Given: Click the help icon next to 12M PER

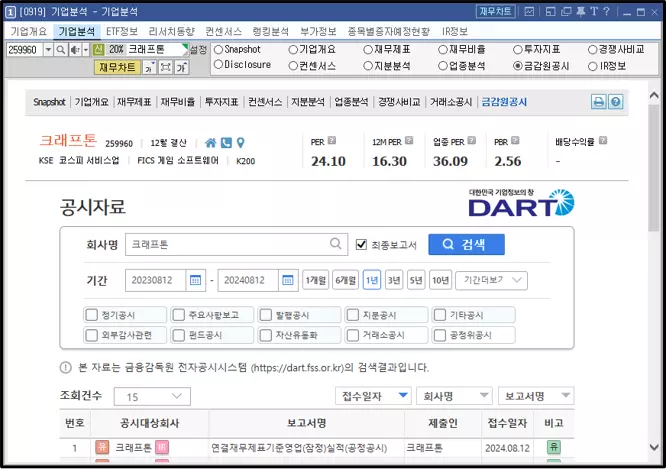Looking at the screenshot, I should 409,140.
